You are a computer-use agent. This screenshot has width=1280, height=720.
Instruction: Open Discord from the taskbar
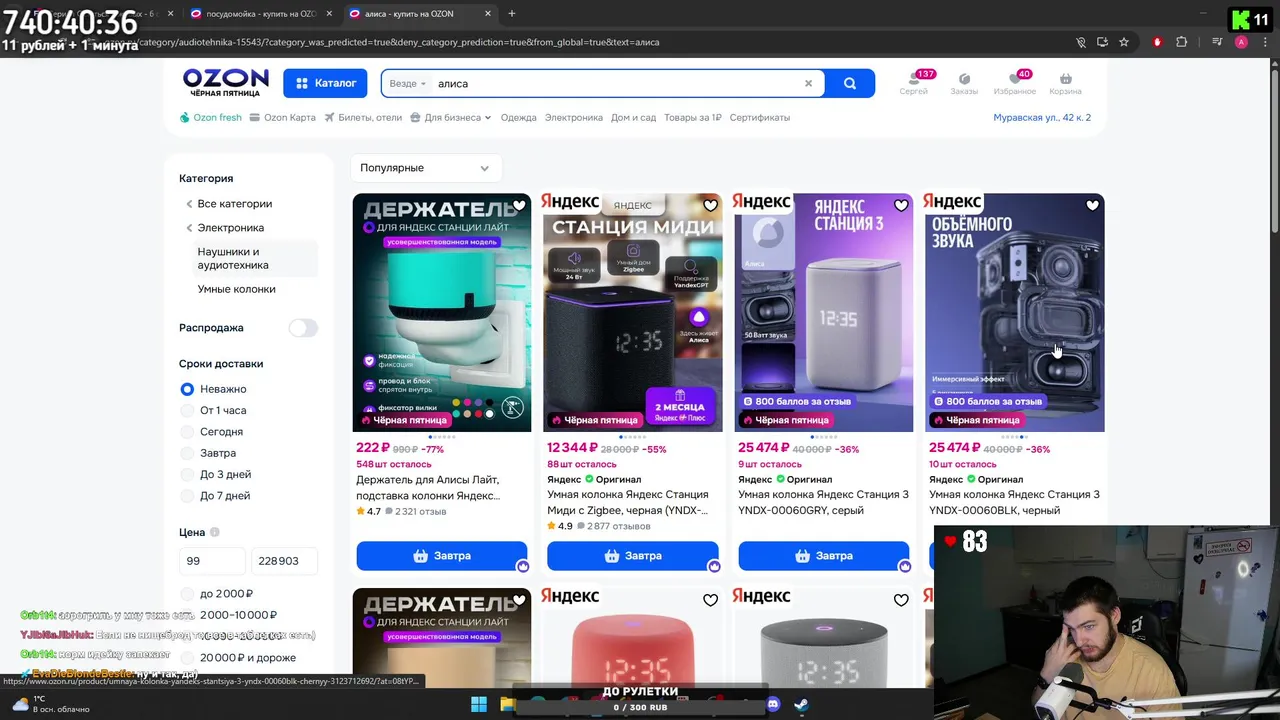tap(773, 704)
